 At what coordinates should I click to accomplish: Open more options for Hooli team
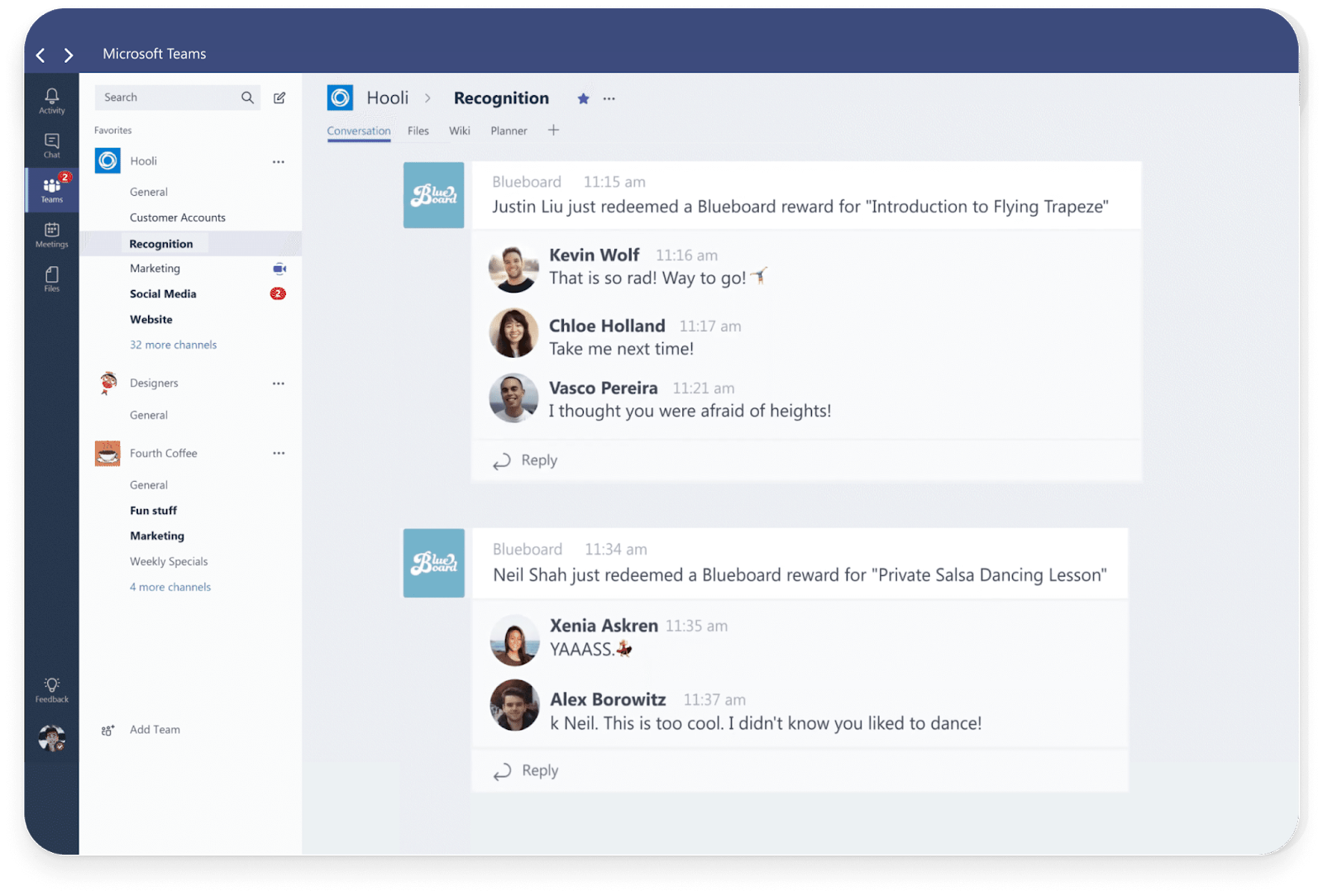pos(279,162)
